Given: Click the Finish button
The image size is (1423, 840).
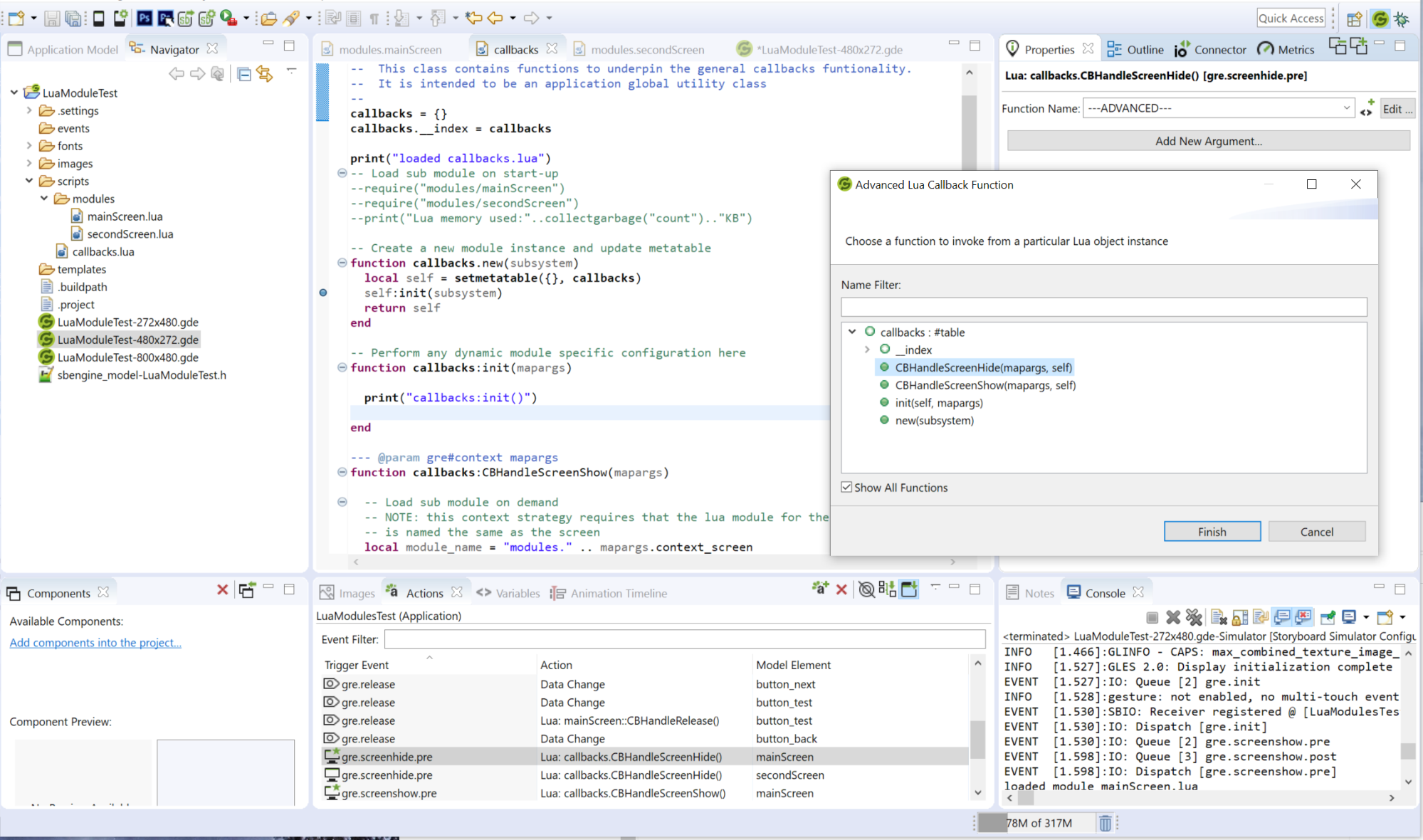Looking at the screenshot, I should (1212, 532).
